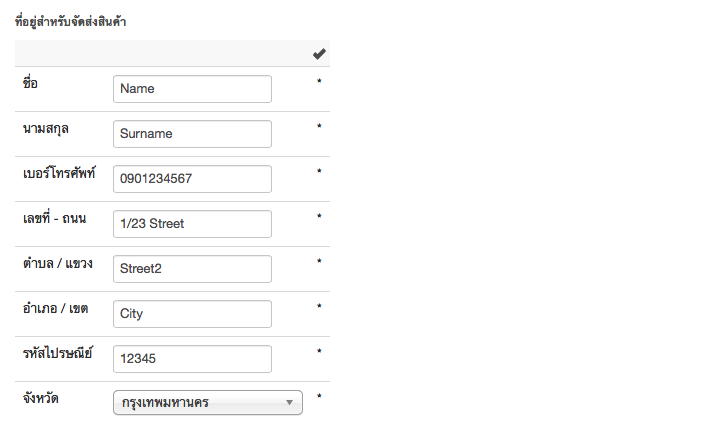Screen dimensions: 725x425
Task: Click the Street2 input field
Action: 192,269
